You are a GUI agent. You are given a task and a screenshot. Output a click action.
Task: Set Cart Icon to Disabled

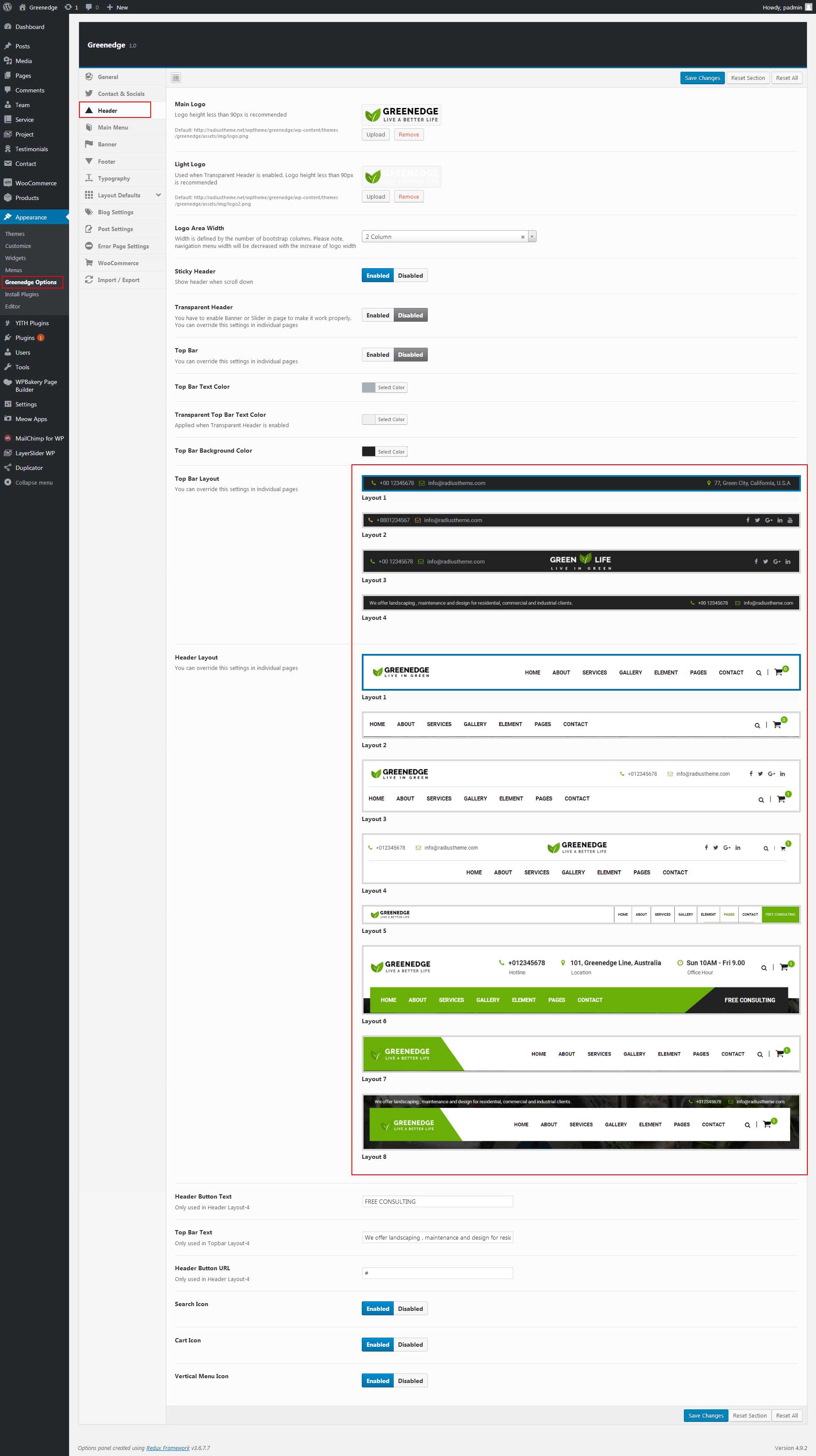click(410, 1345)
